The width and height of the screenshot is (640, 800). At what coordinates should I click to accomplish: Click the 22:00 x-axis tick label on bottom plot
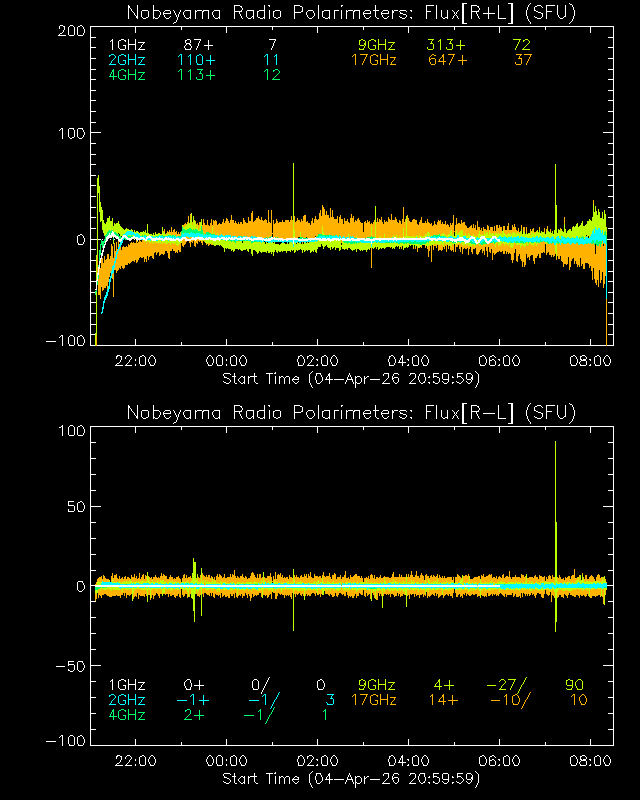[135, 761]
